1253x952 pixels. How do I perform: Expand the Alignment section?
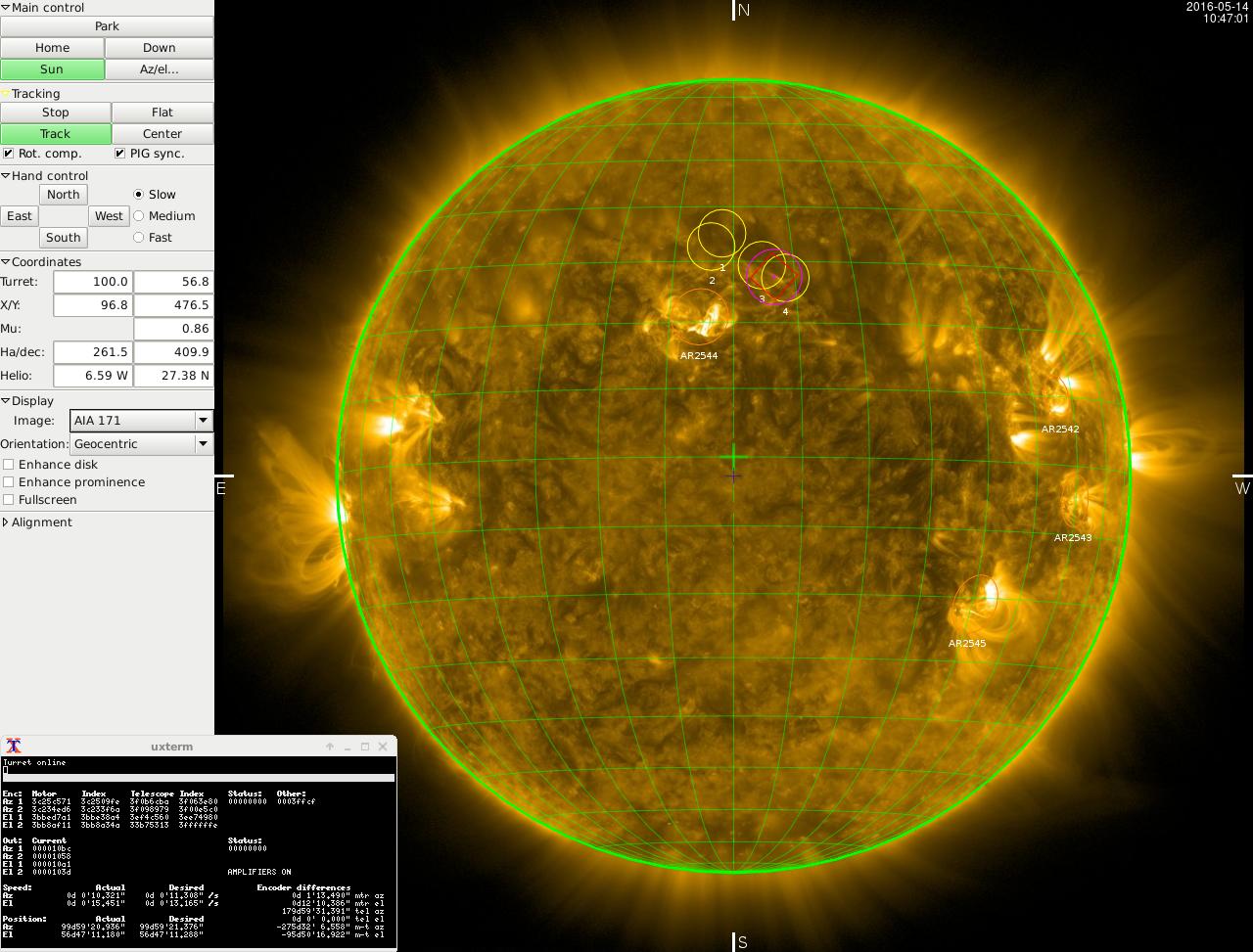[x=6, y=522]
